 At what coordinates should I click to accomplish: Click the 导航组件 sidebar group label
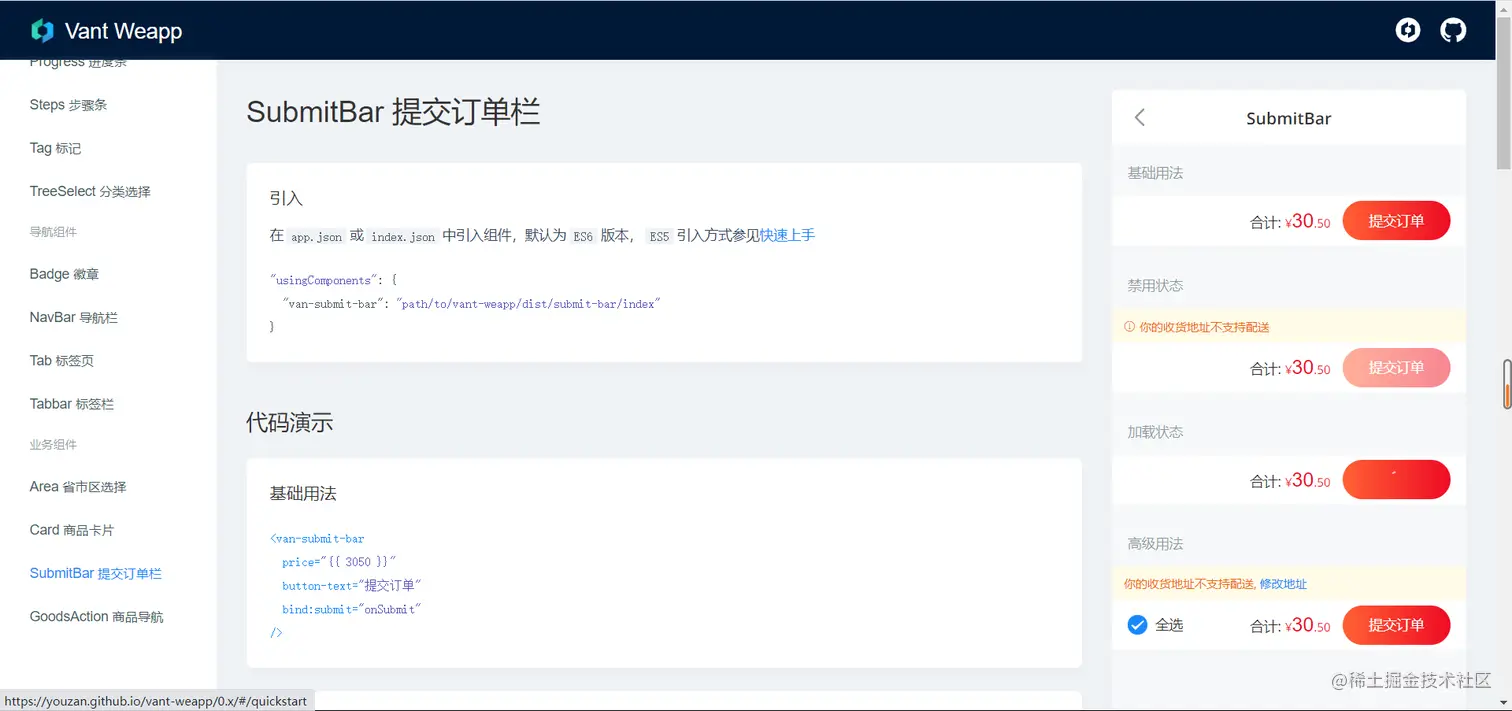click(x=53, y=232)
